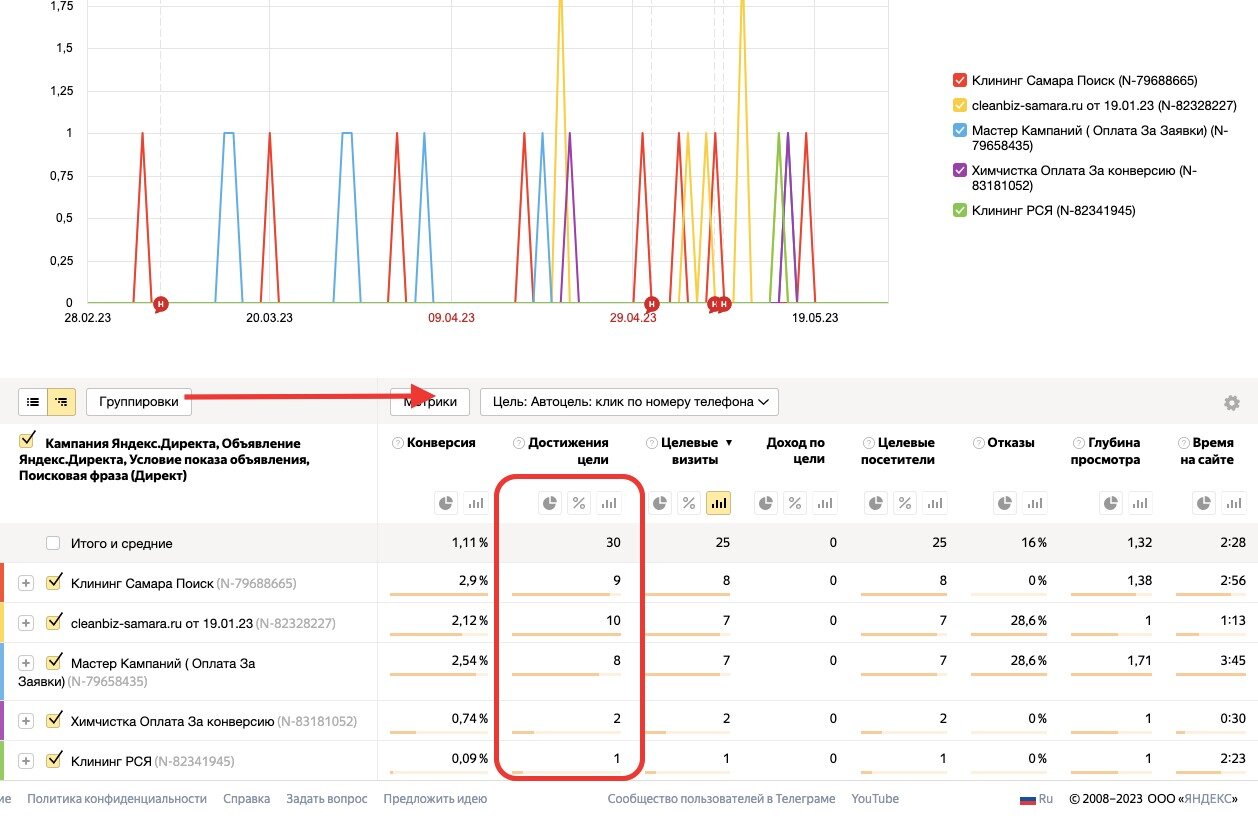Screen dimensions: 1258x818
Task: Open Политика конфиденциальности link
Action: [x=117, y=799]
